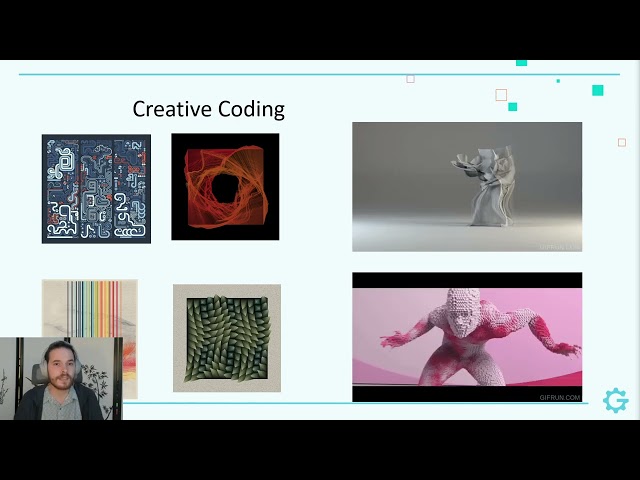Screen dimensions: 640x480
Task: Click the teal gear logo icon
Action: 616,400
